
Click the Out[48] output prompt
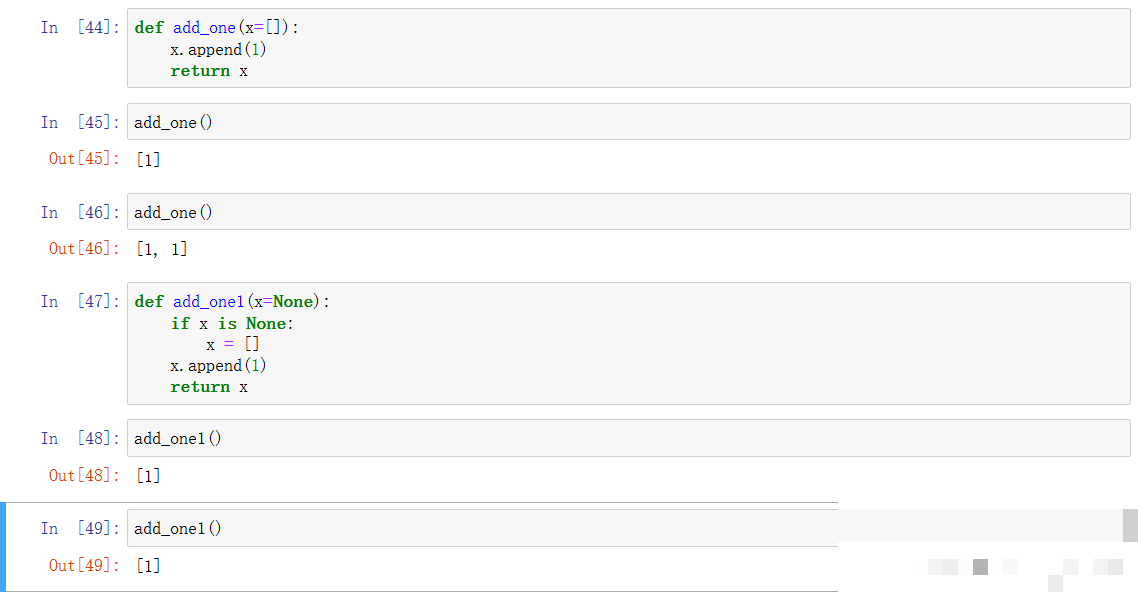coord(84,475)
